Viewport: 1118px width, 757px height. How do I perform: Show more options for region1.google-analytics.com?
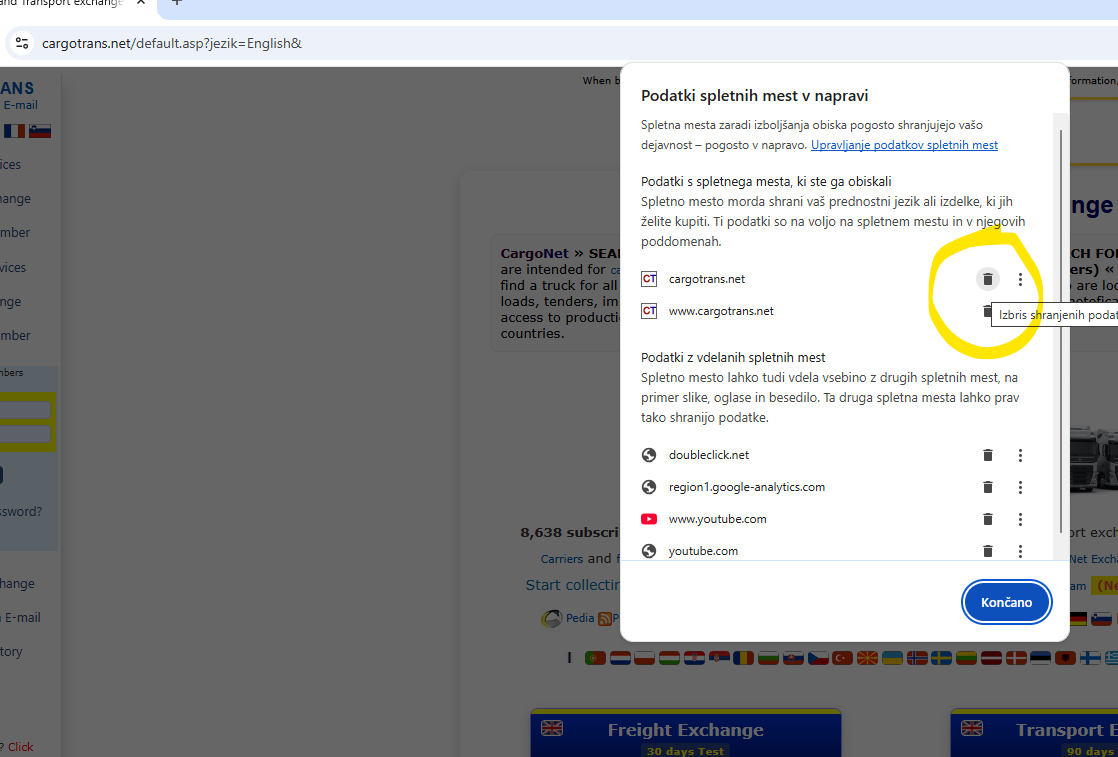point(1020,487)
